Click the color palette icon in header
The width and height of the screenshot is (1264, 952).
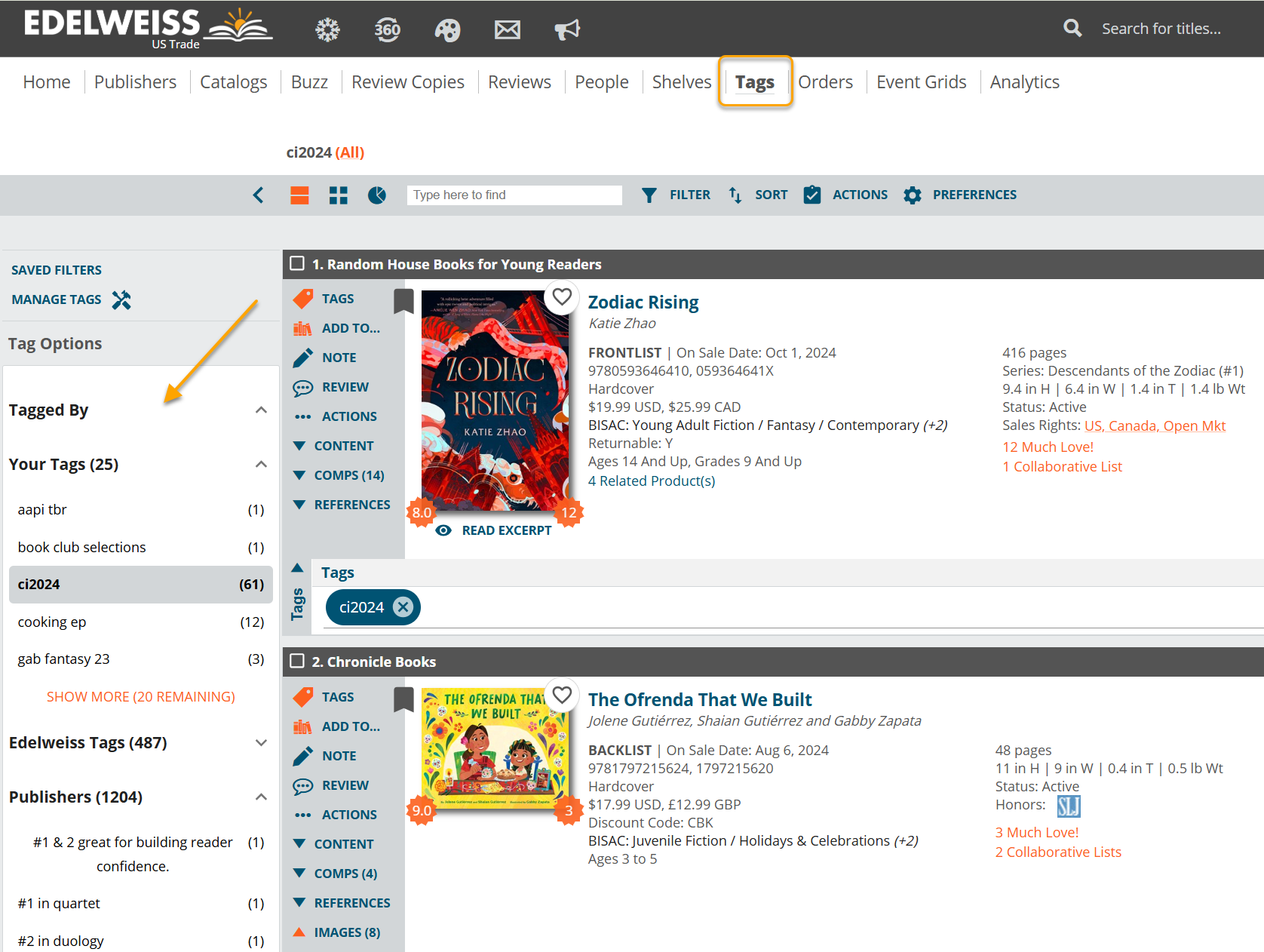click(447, 29)
